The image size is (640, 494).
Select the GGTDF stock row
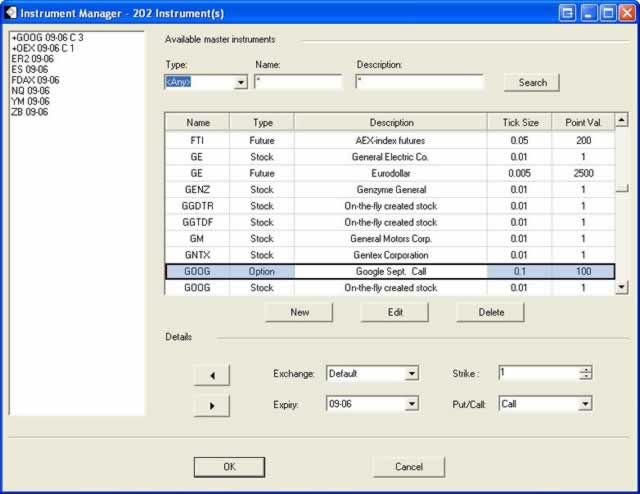(x=390, y=222)
